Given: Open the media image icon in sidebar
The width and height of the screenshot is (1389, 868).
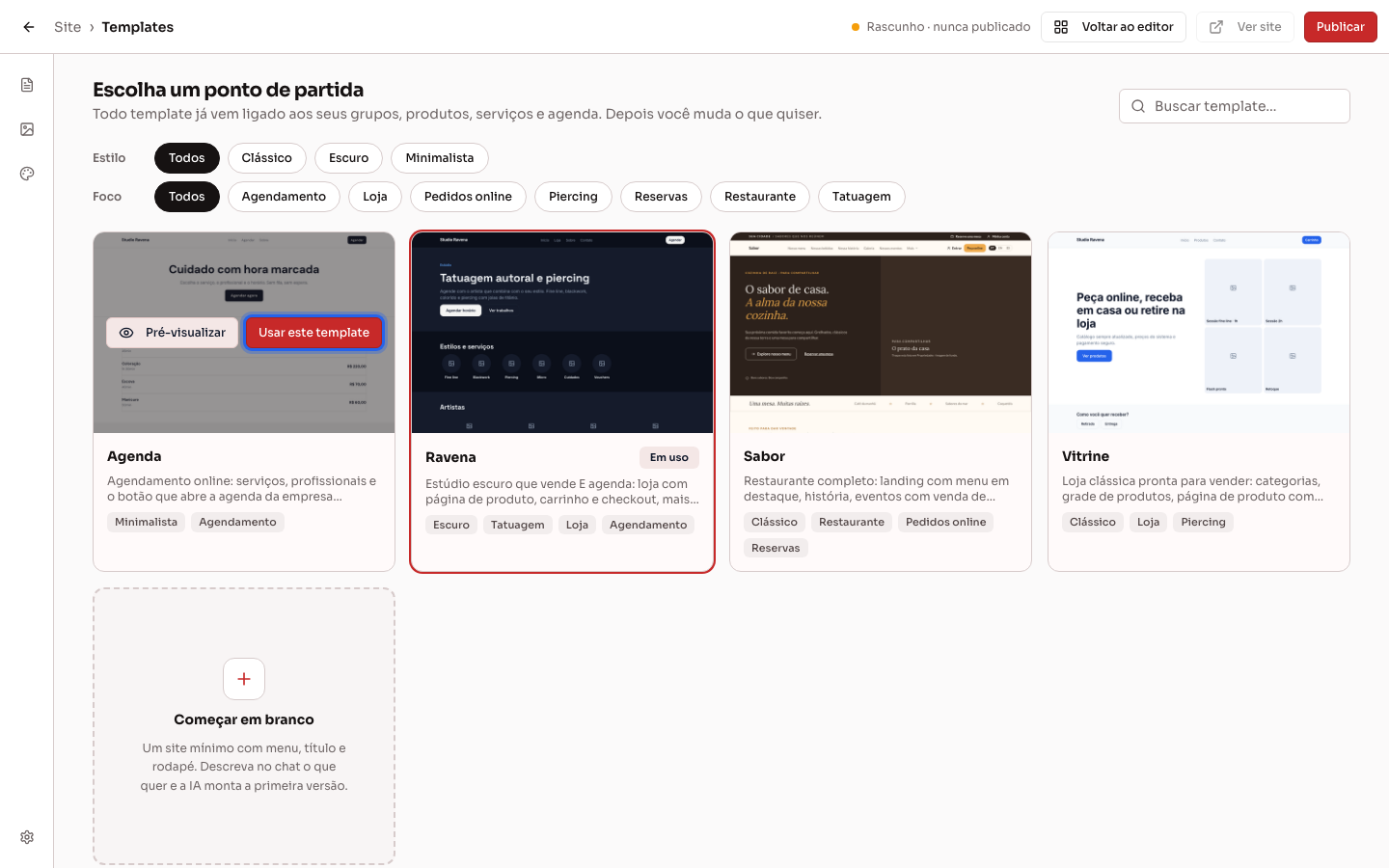Looking at the screenshot, I should pos(27,129).
